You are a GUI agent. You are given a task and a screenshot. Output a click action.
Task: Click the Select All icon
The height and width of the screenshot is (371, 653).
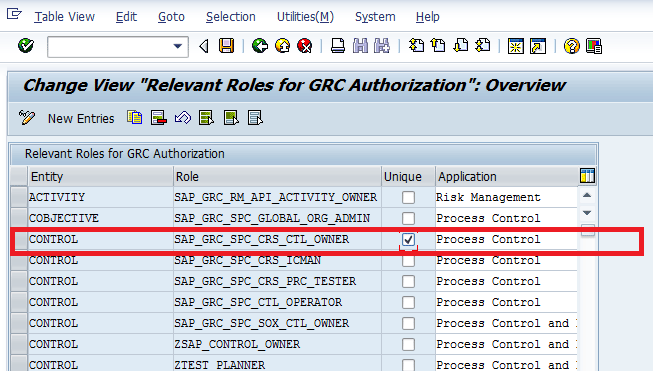pyautogui.click(x=207, y=118)
